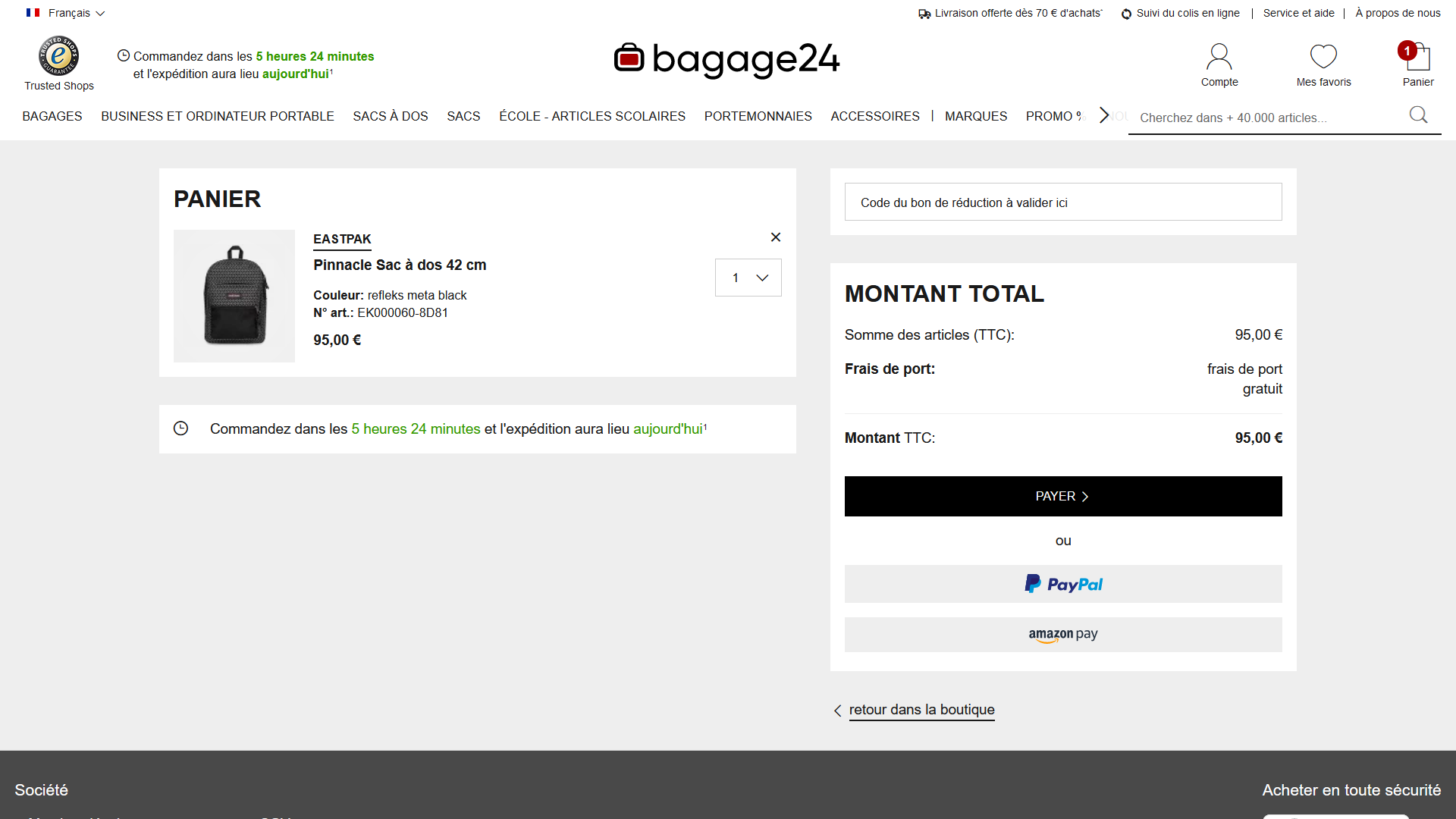
Task: Open the SACS À DOS menu
Action: point(391,116)
